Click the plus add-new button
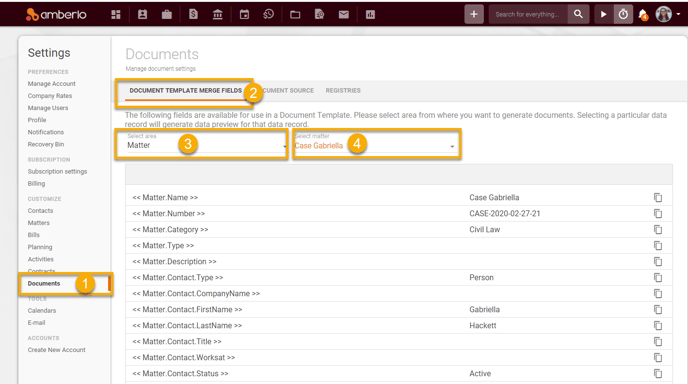 click(x=474, y=14)
